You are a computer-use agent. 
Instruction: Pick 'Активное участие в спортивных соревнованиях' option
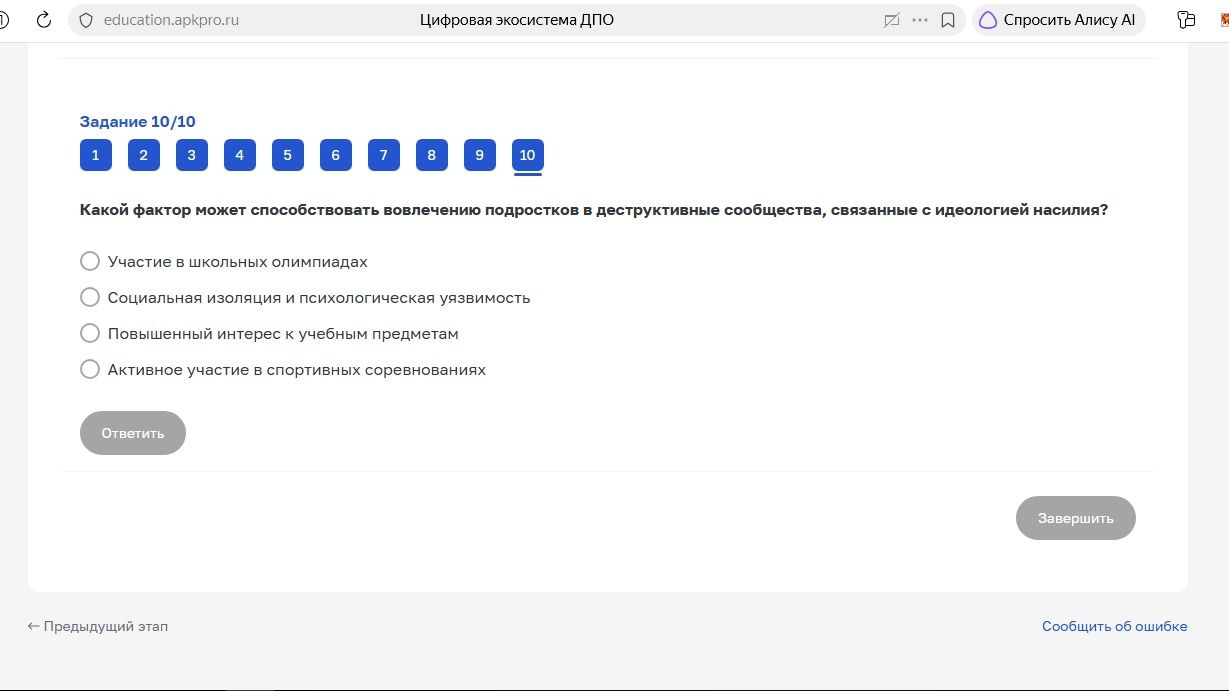(x=90, y=369)
